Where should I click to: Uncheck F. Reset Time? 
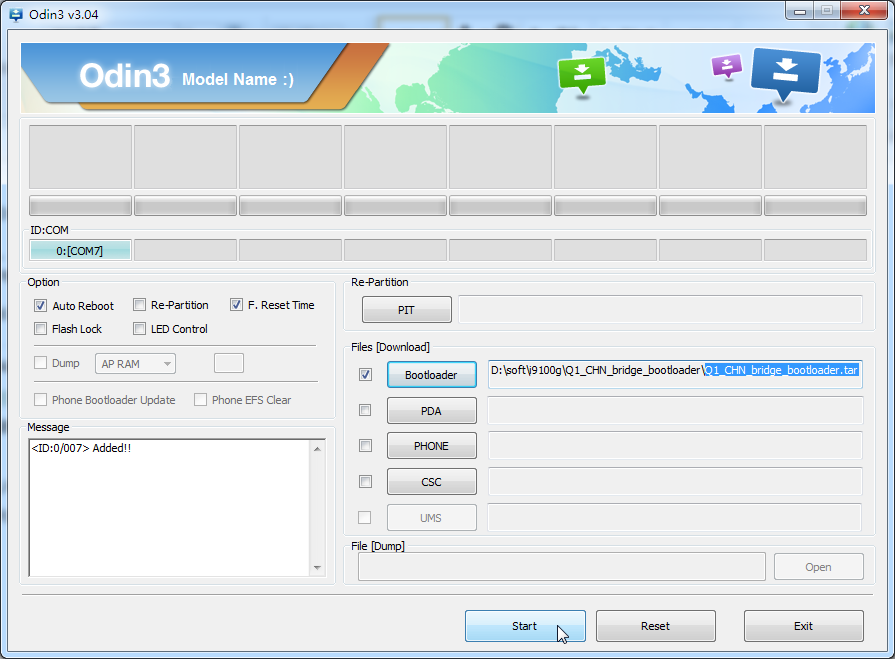coord(236,305)
